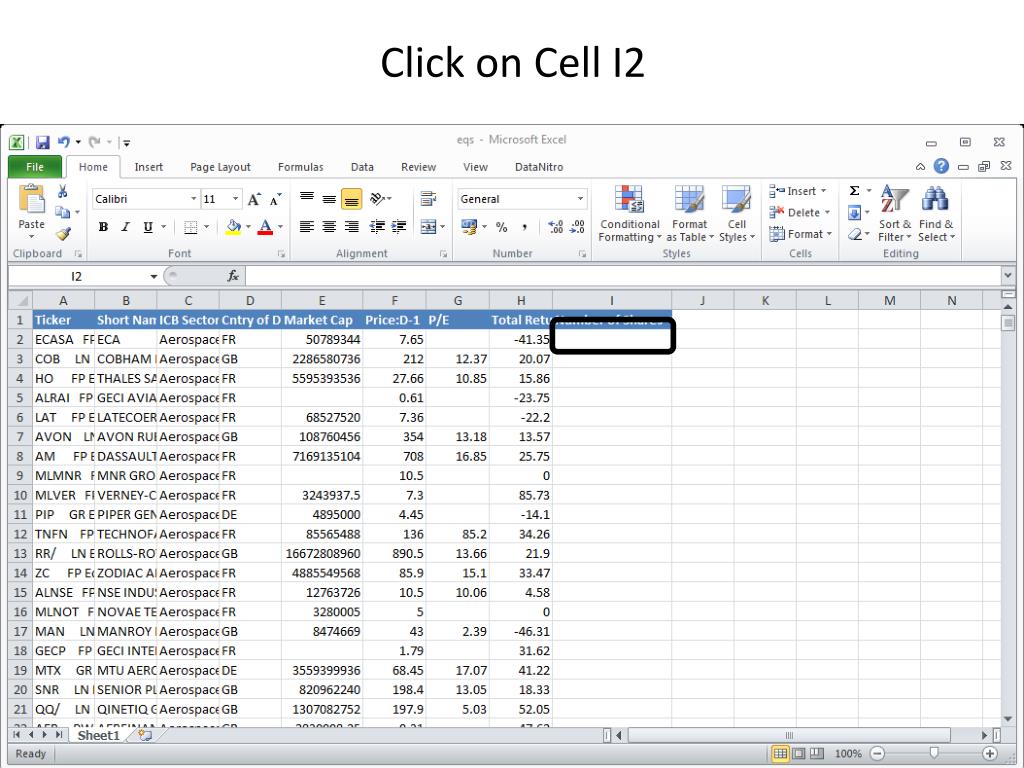
Task: Expand the General number format dropdown
Action: pyautogui.click(x=580, y=199)
